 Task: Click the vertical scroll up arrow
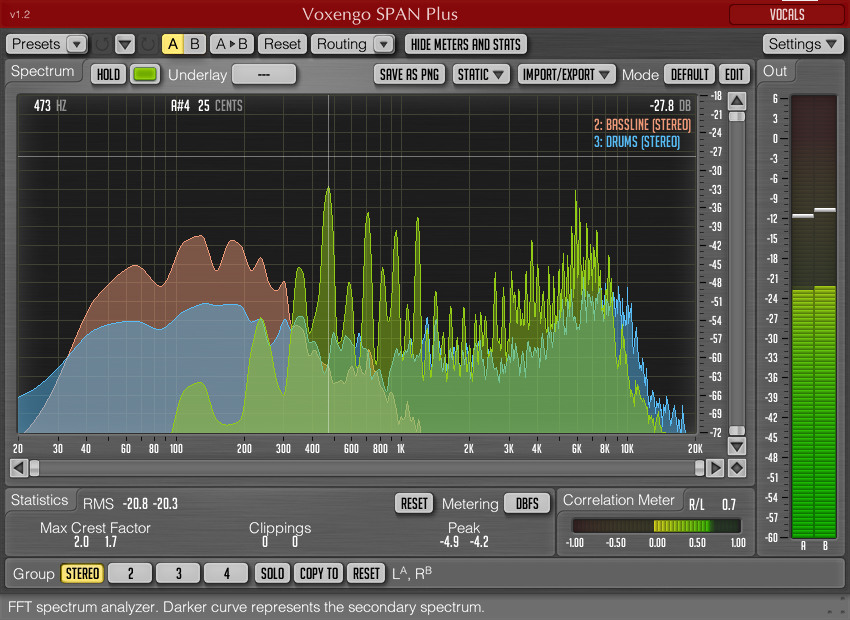point(737,101)
